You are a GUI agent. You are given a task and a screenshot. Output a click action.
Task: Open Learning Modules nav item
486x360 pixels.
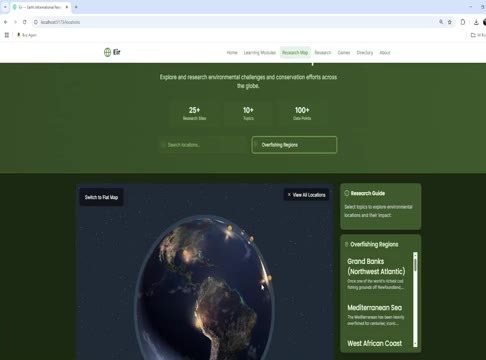[260, 53]
